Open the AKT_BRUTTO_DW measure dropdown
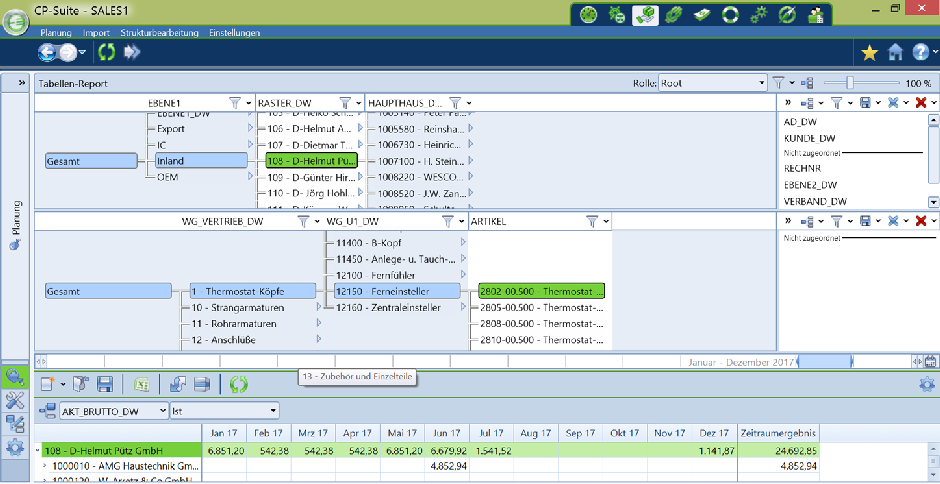 114,411
